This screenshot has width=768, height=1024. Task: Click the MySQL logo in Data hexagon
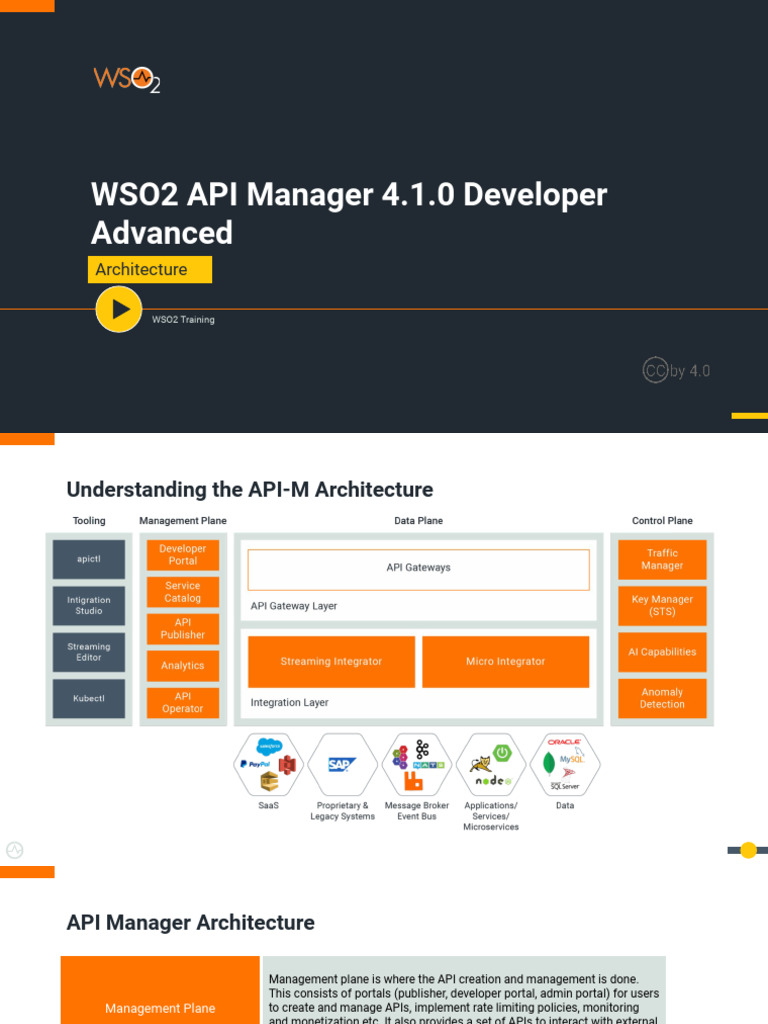(x=572, y=758)
